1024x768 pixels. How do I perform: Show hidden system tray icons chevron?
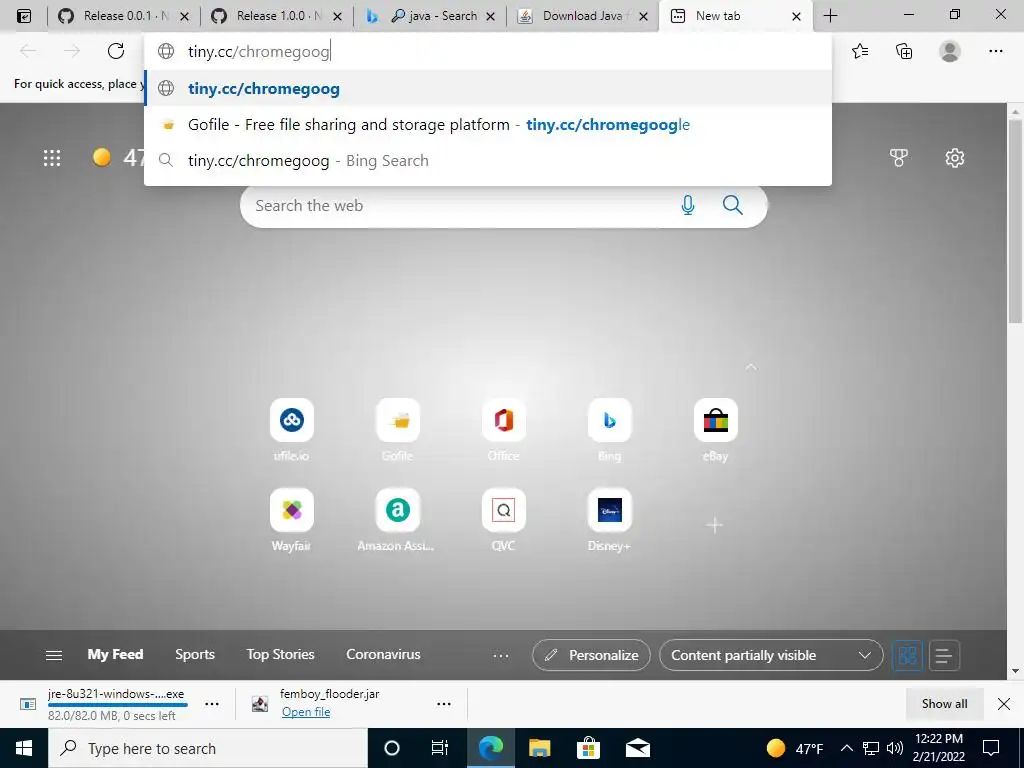(x=846, y=748)
